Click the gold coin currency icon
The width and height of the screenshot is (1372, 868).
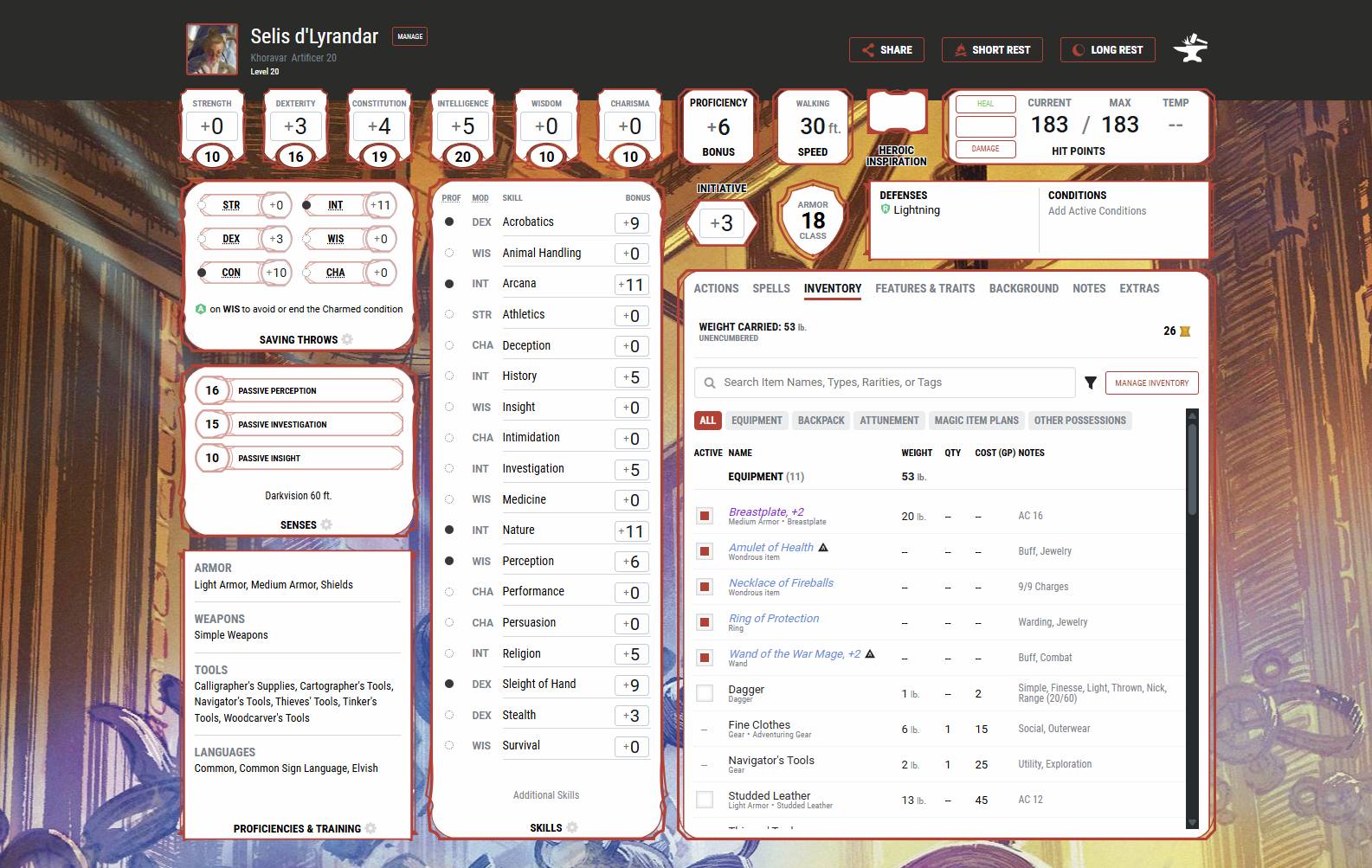1185,331
